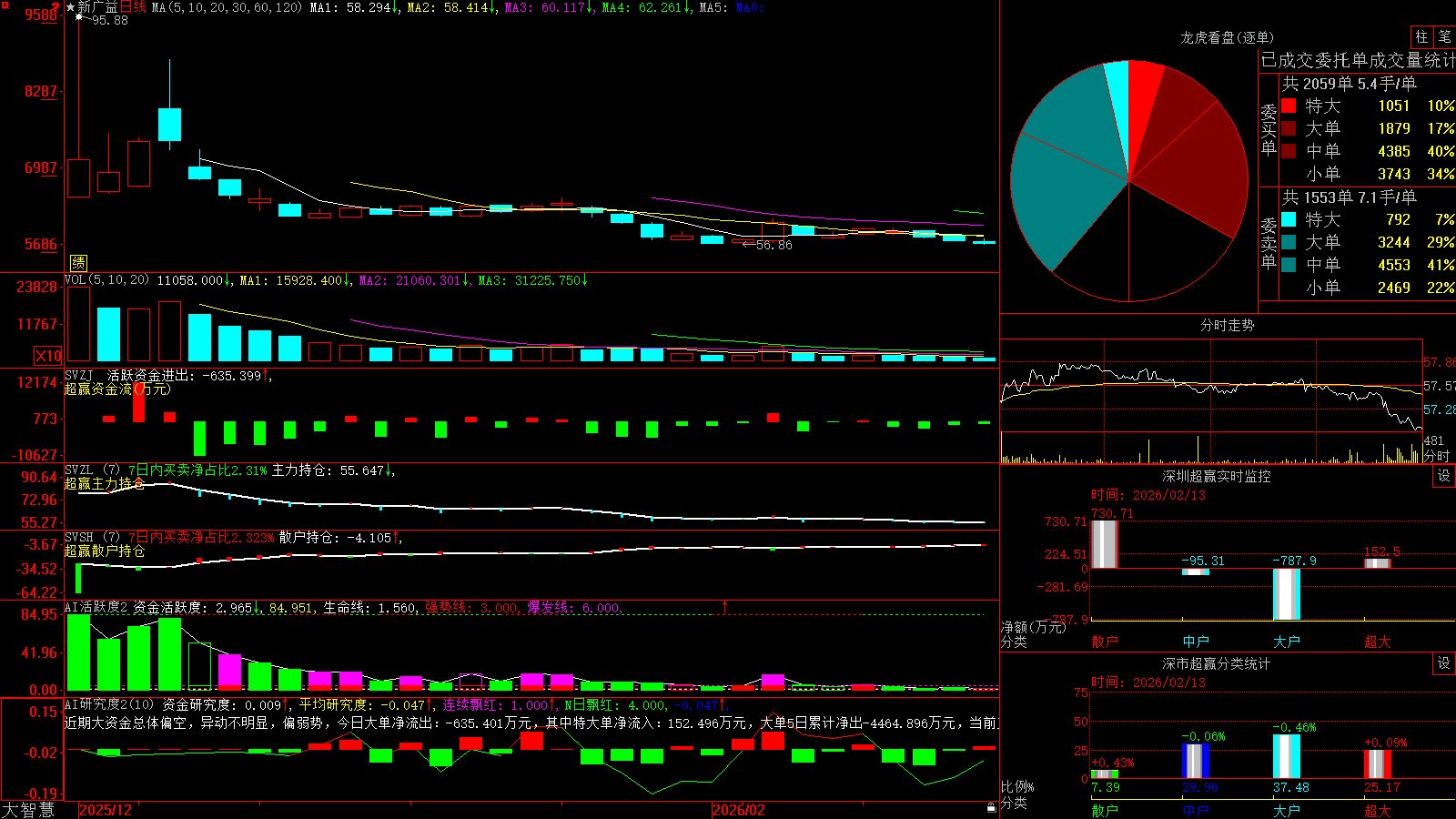Click the sell 小单 row value 2469
1456x819 pixels.
point(1393,288)
